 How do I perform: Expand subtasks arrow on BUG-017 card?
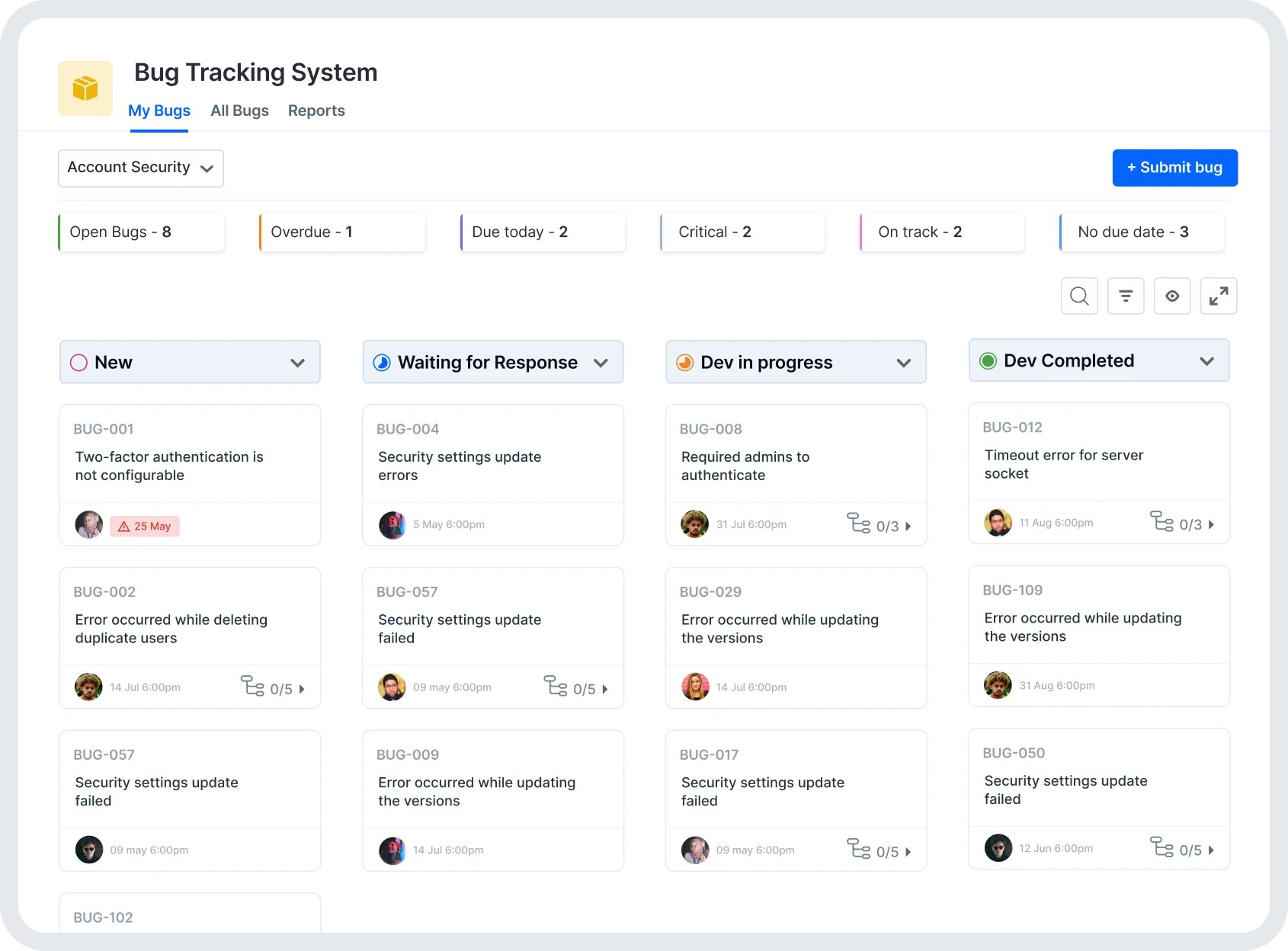[908, 852]
